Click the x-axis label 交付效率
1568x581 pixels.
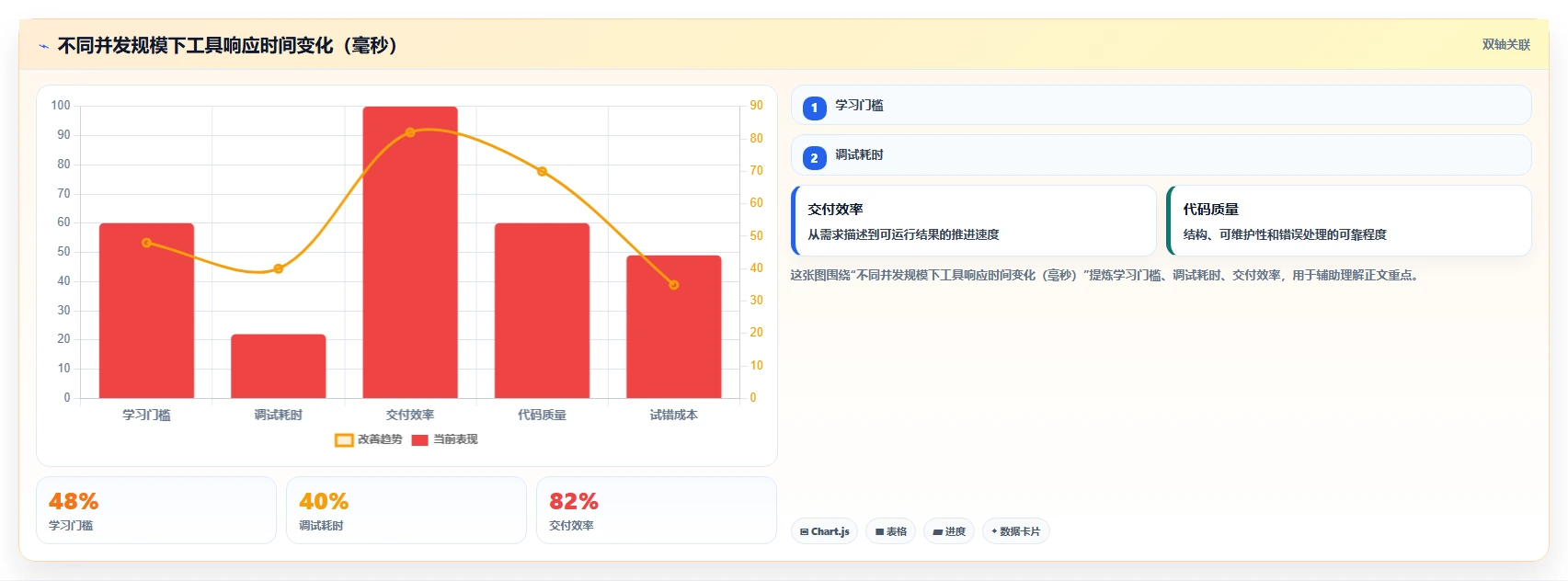410,416
